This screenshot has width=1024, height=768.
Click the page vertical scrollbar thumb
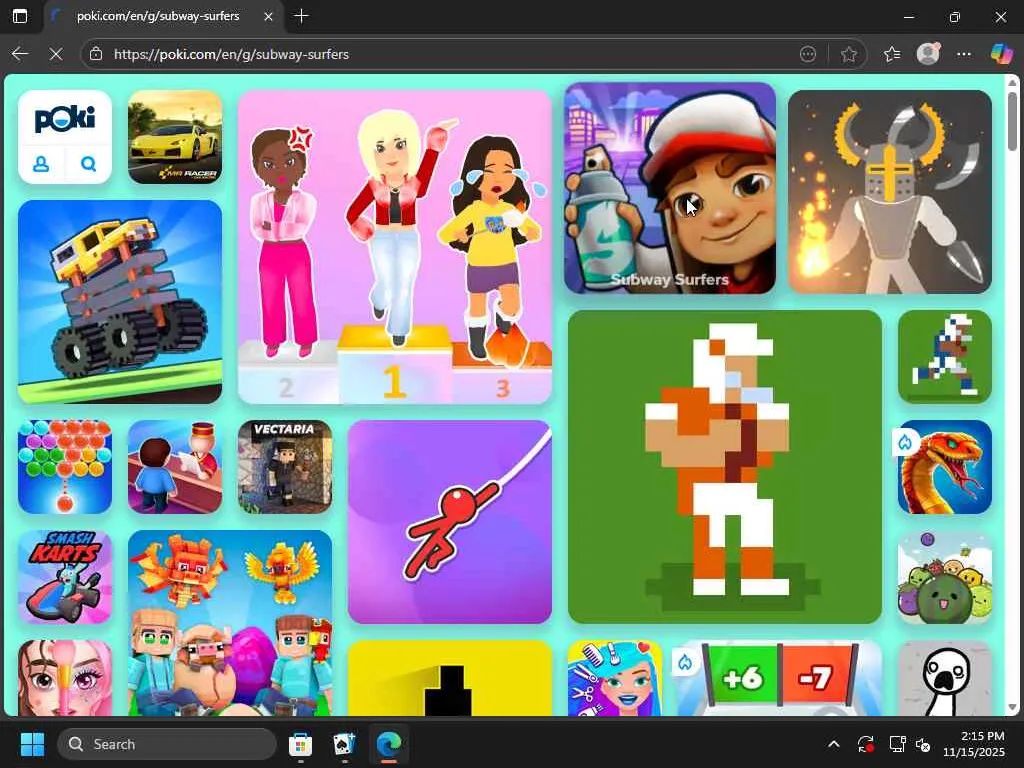[x=1012, y=121]
